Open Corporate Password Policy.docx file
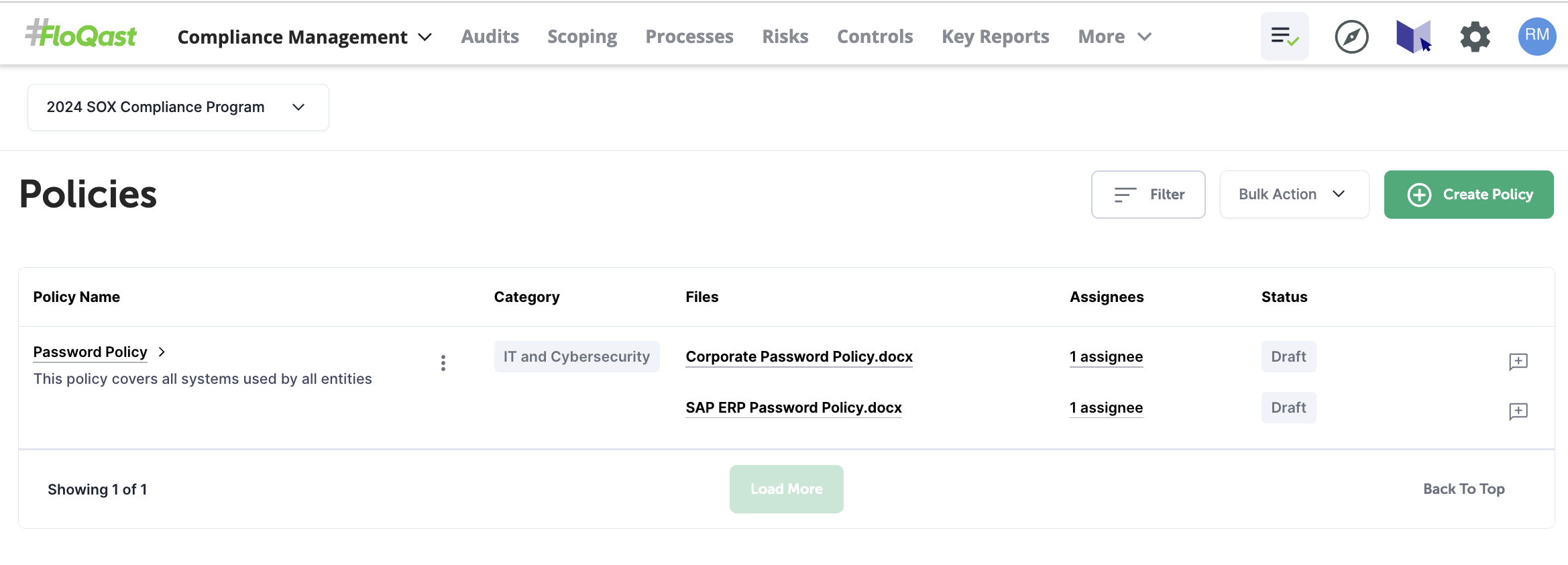 pyautogui.click(x=799, y=357)
